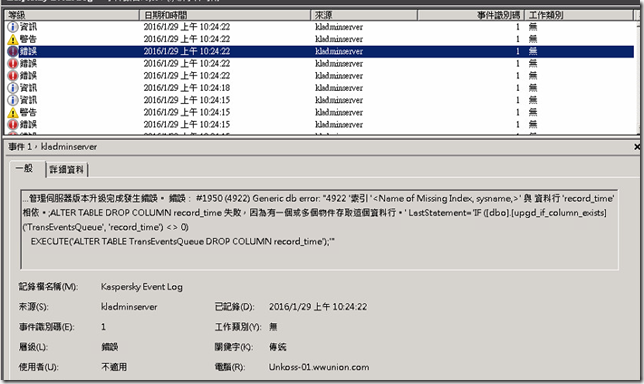Click the 警告 label in the 10:24:22 warning row

click(x=28, y=39)
